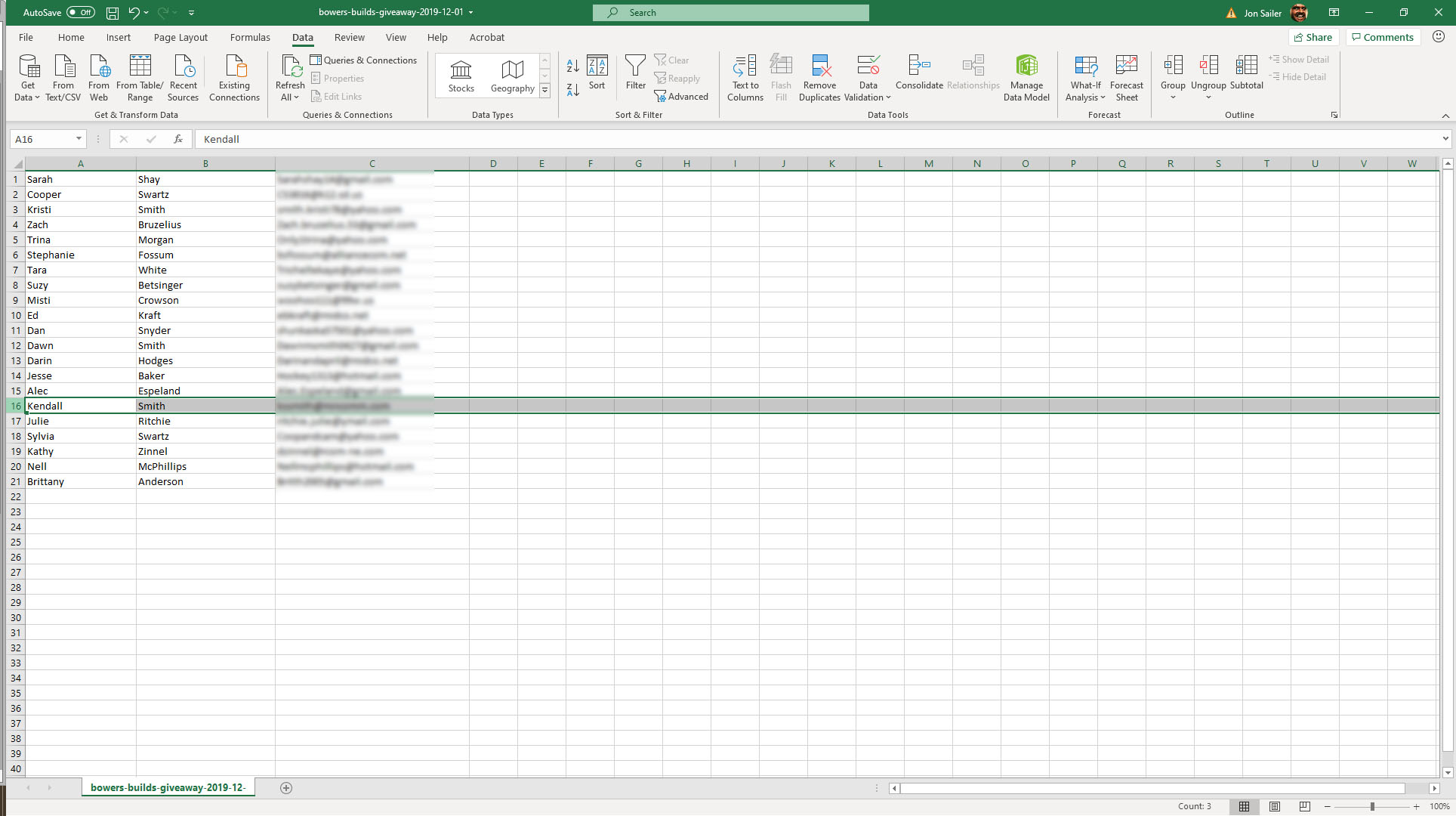The image size is (1456, 816).
Task: Open the Formulas ribbon tab
Action: point(250,37)
